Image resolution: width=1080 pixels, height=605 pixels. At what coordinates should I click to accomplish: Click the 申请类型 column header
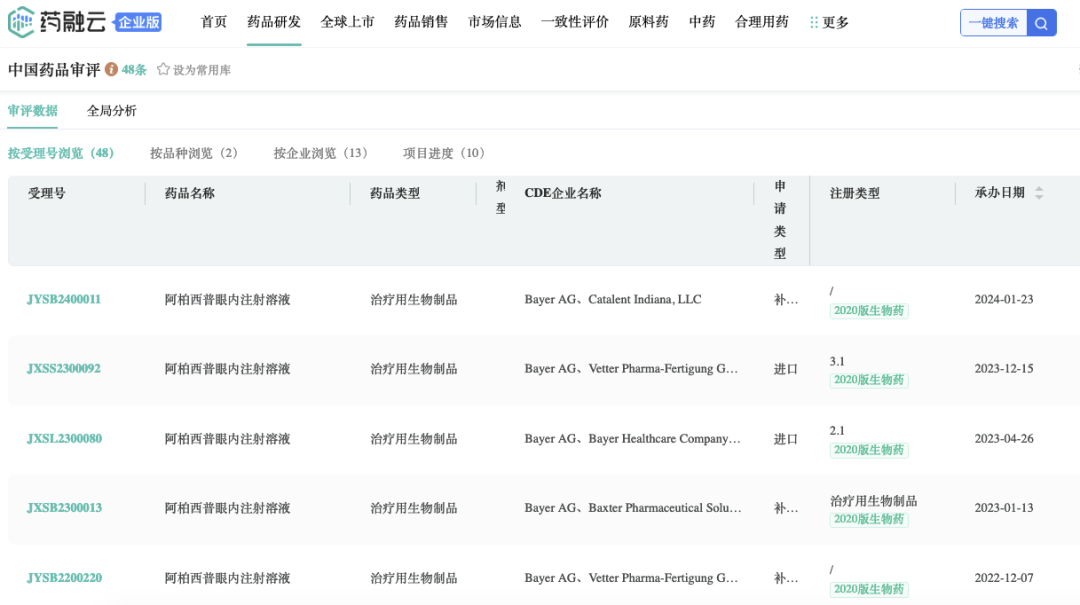pyautogui.click(x=780, y=220)
